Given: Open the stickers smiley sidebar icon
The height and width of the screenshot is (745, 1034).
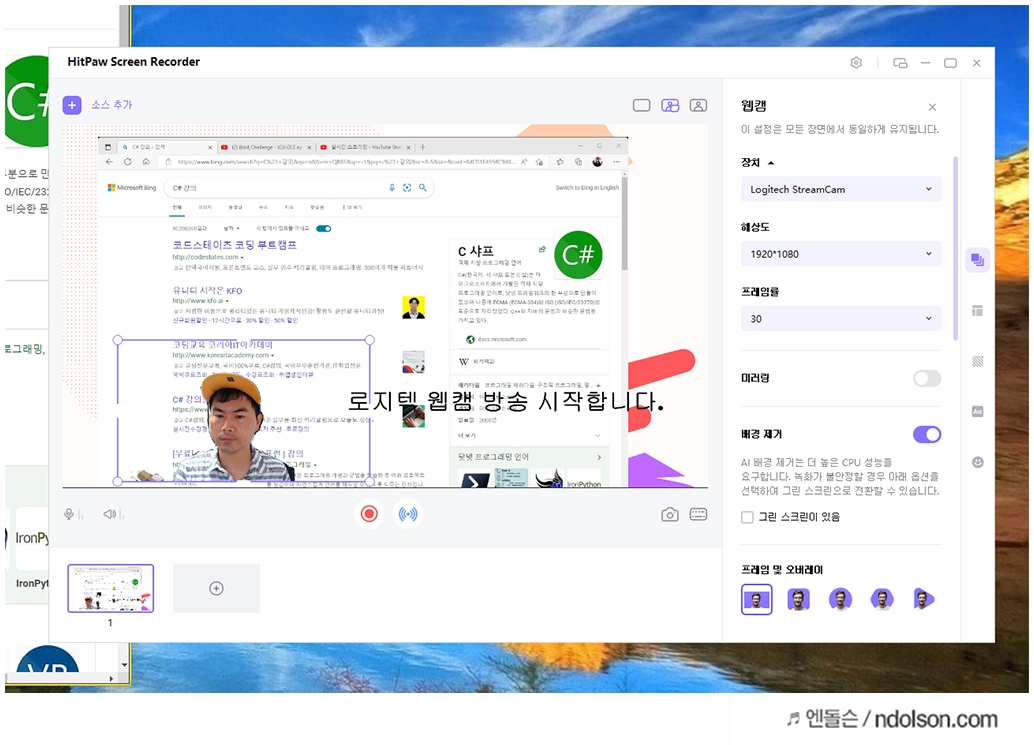Looking at the screenshot, I should click(x=977, y=462).
